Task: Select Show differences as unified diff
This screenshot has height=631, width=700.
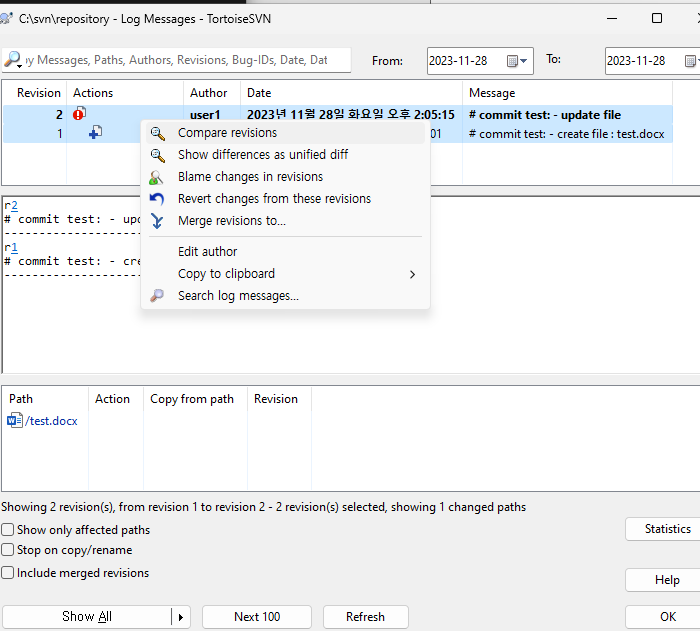Action: click(285, 155)
